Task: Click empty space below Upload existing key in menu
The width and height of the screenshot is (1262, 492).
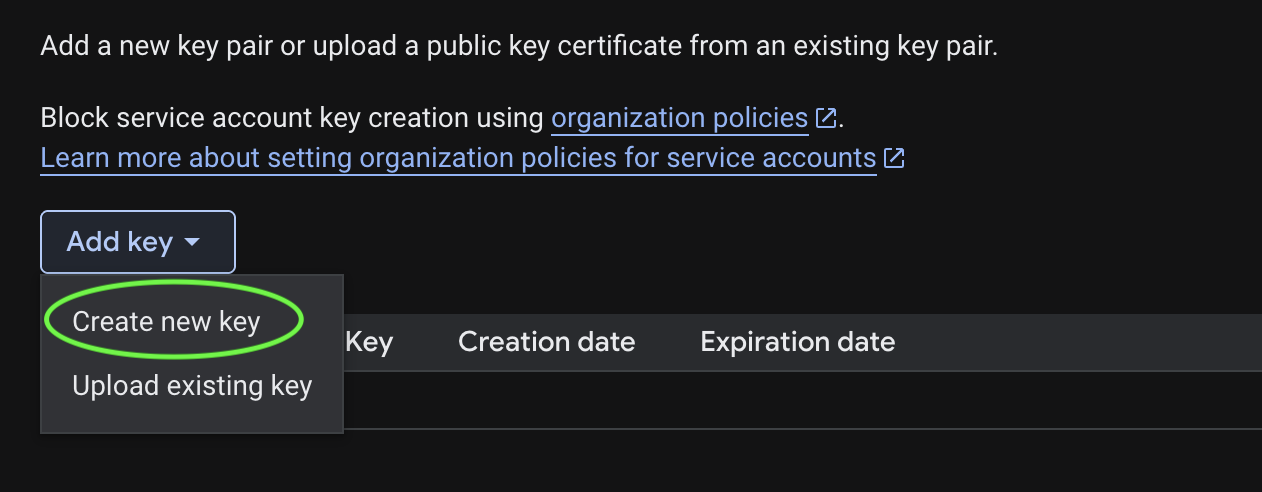Action: click(192, 420)
